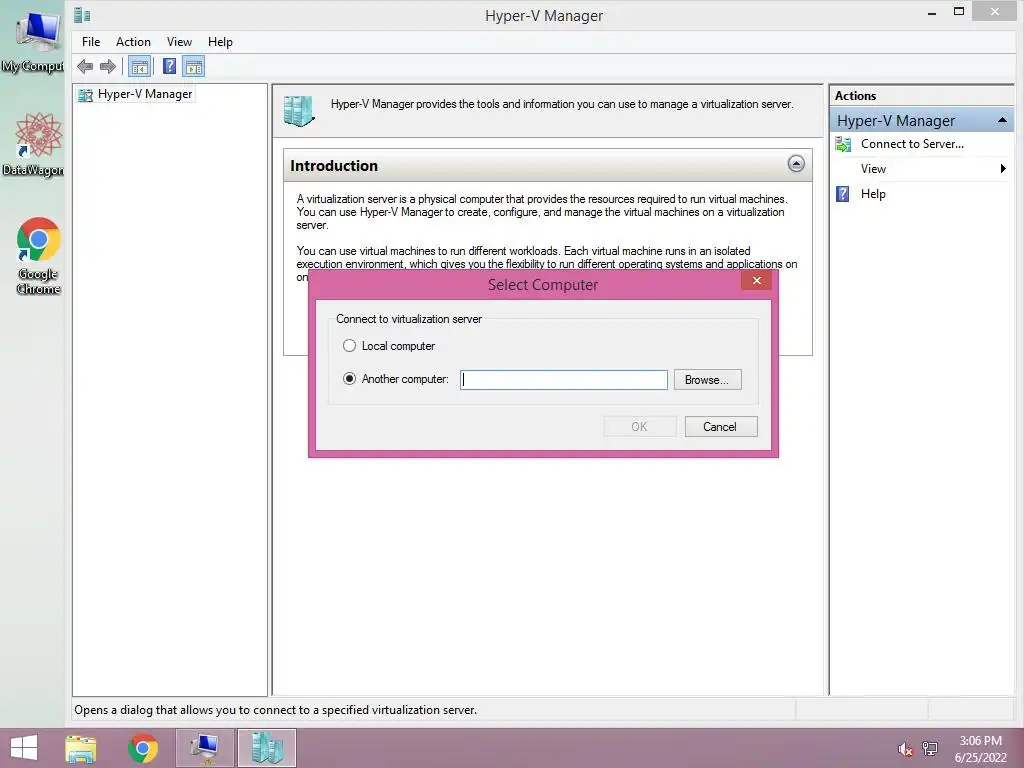Launch Chrome from the taskbar
This screenshot has width=1024, height=768.
click(x=143, y=748)
